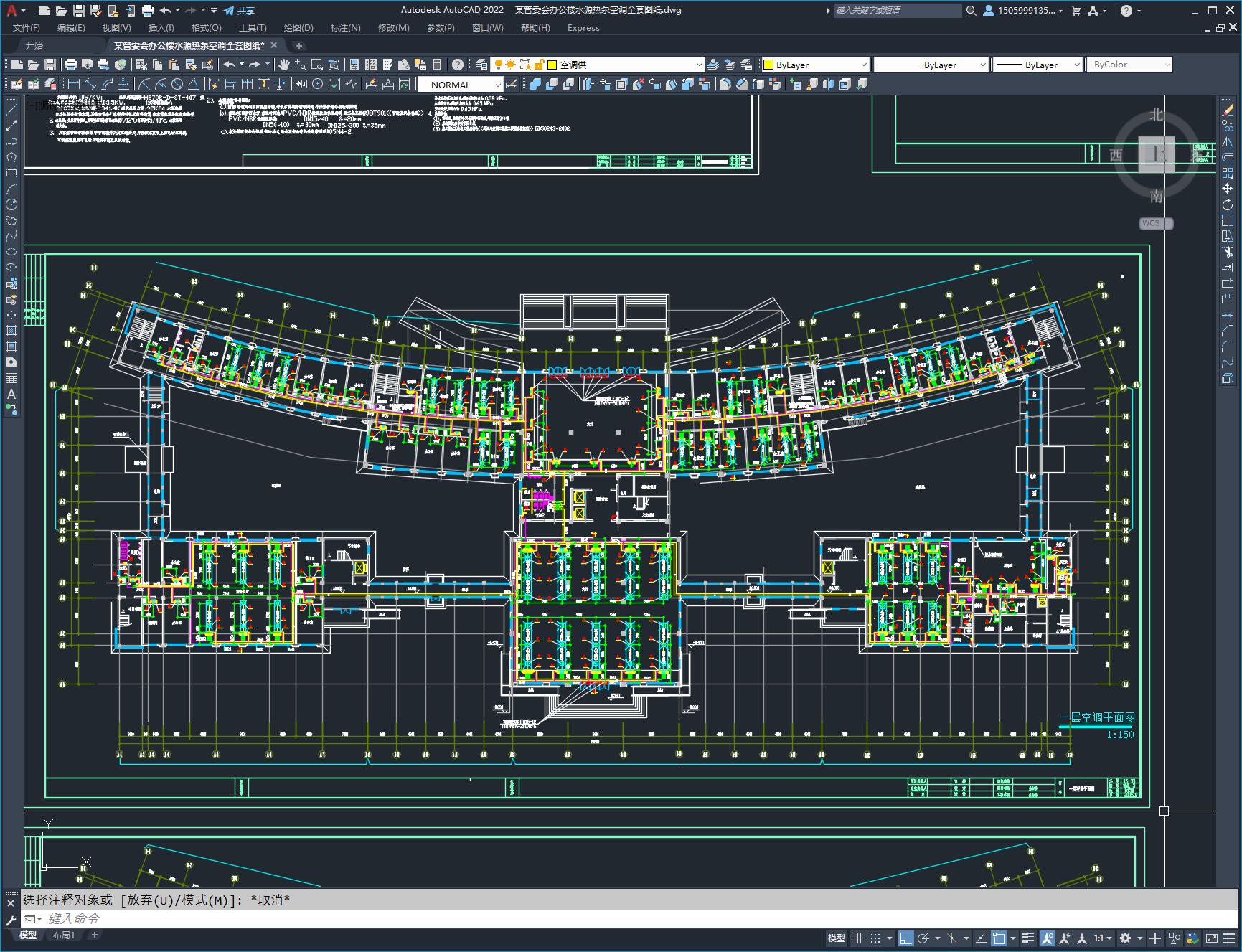Select the Arc Length dimension tool

click(x=106, y=85)
